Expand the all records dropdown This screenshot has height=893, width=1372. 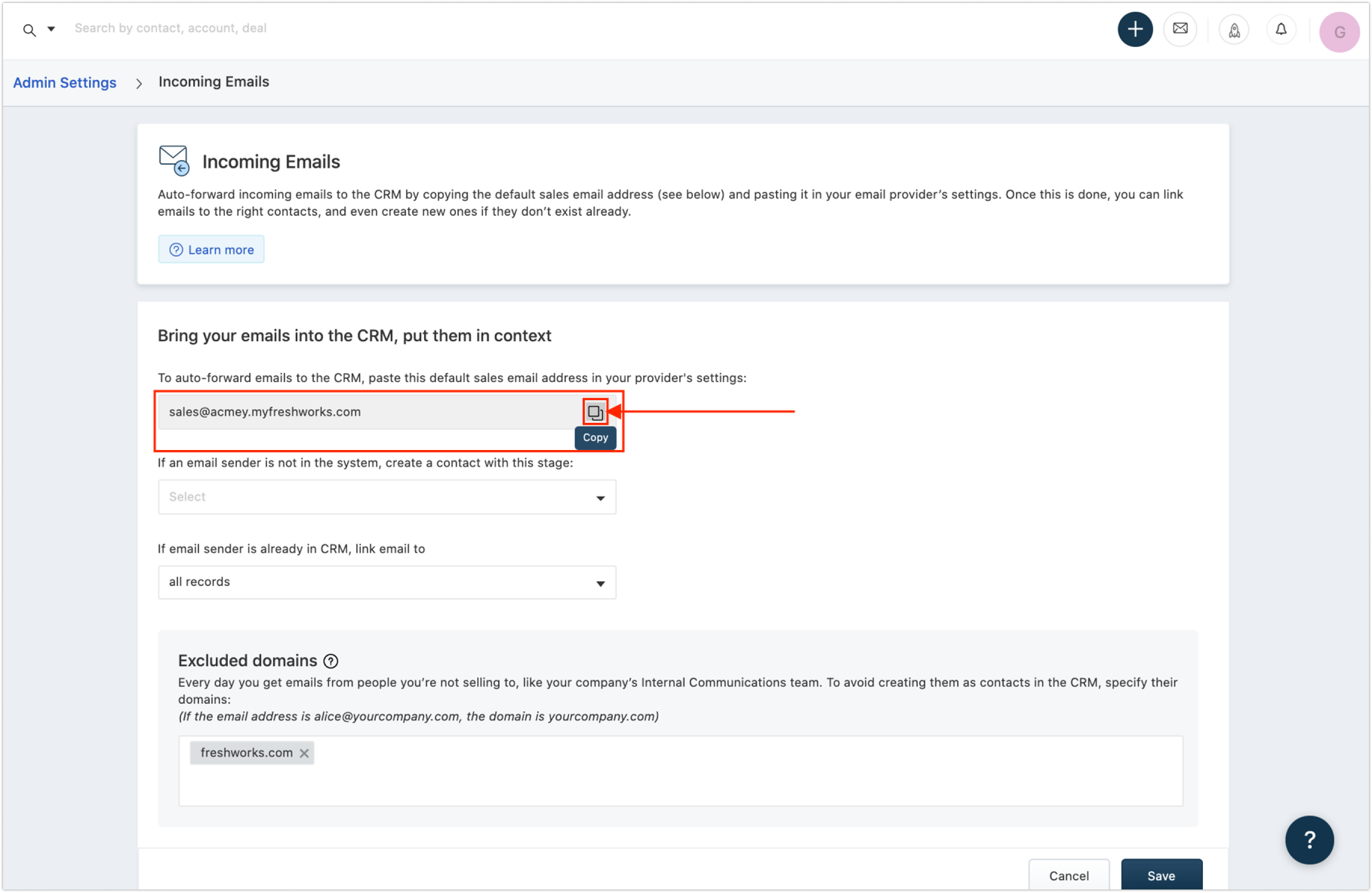pyautogui.click(x=386, y=582)
